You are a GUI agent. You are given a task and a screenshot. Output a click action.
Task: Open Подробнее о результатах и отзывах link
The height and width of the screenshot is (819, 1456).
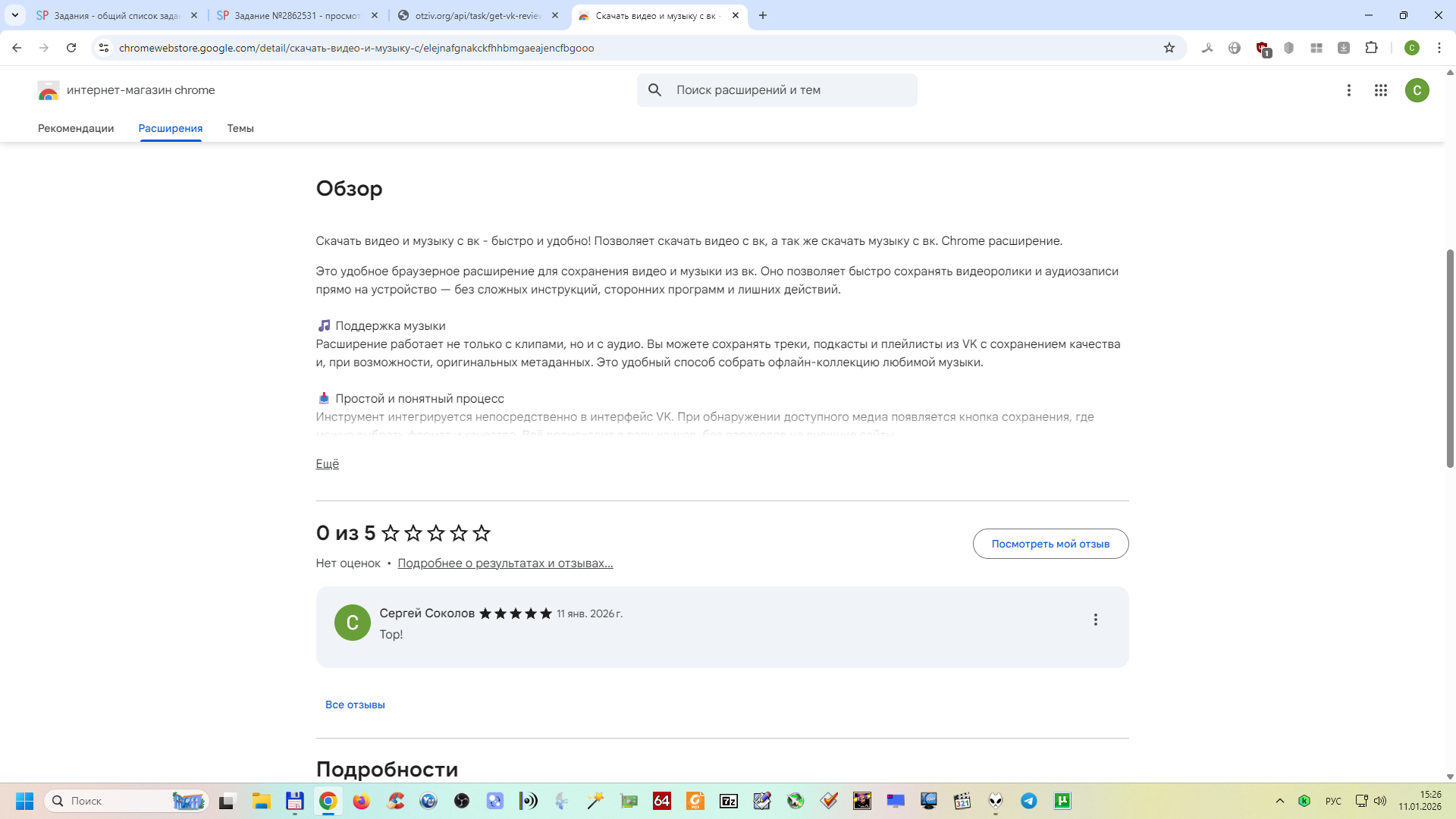[x=505, y=563]
